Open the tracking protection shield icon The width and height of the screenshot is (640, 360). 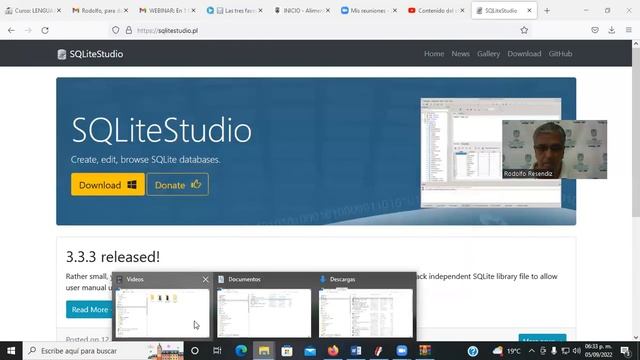[116, 30]
